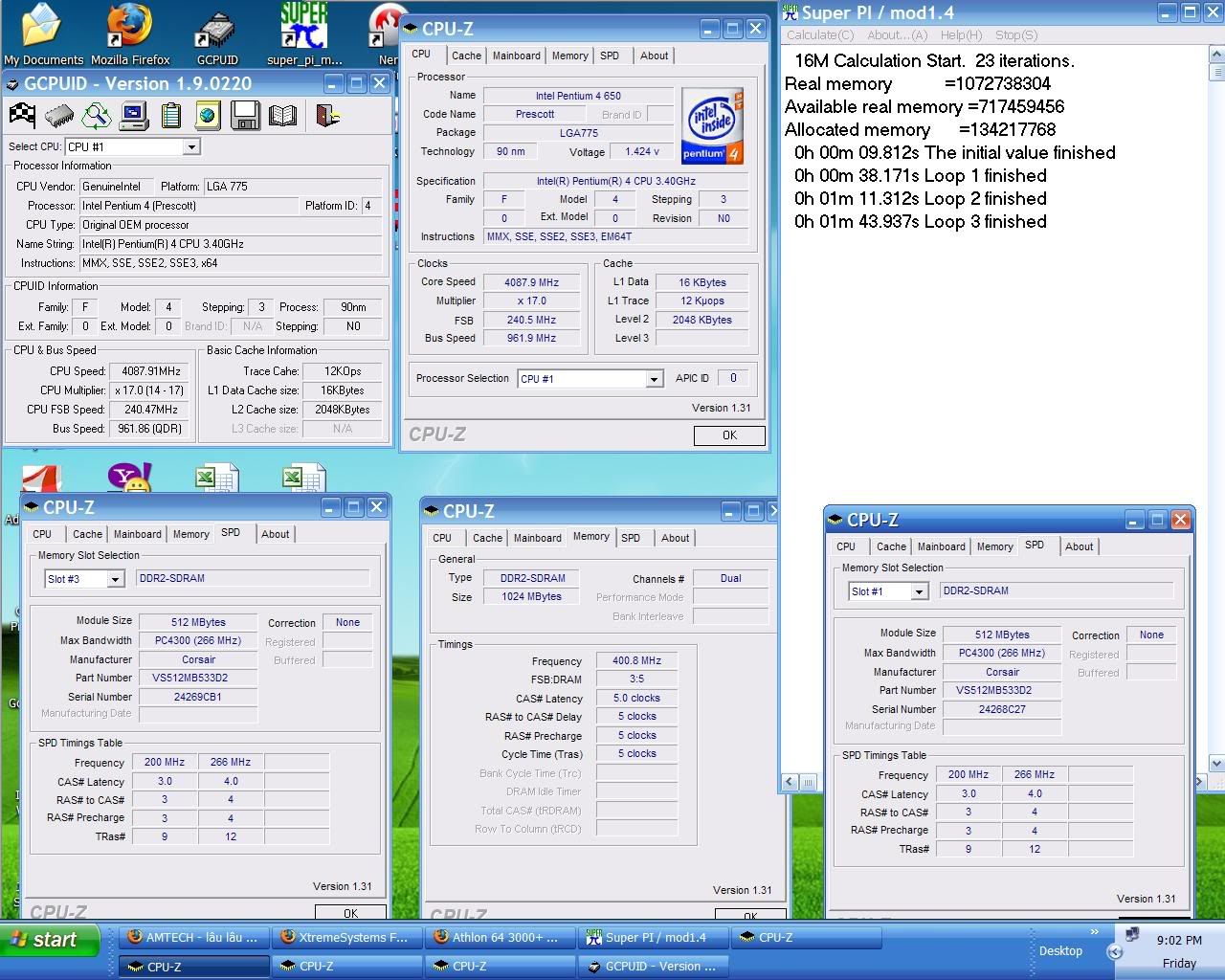Launch the Mozilla Firefox desktop shortcut
This screenshot has height=980, width=1225.
[130, 34]
